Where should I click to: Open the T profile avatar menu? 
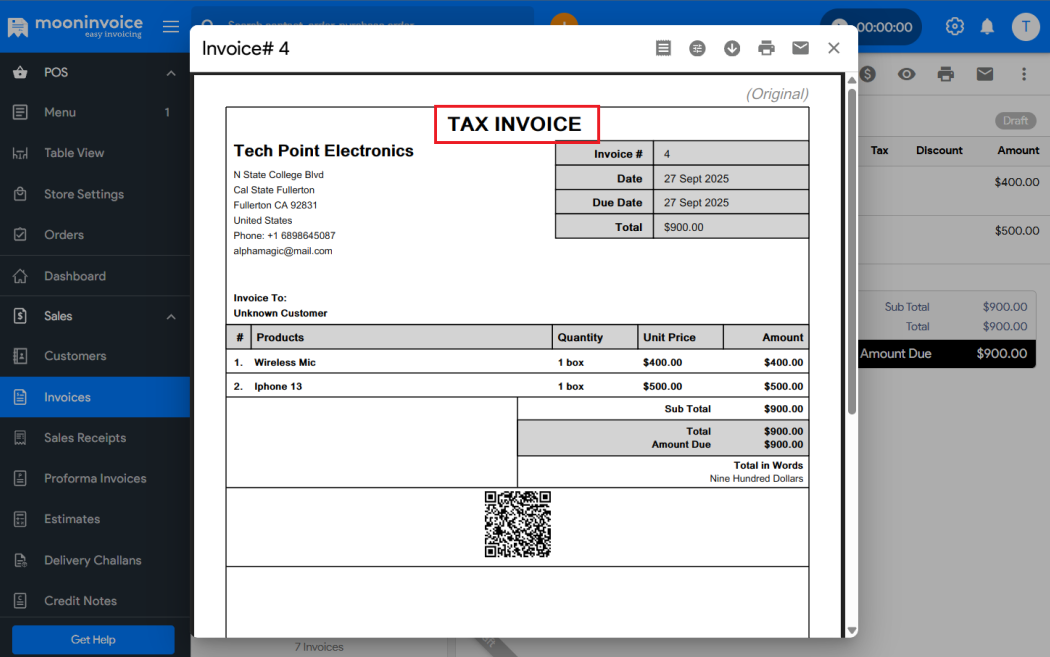(1026, 26)
